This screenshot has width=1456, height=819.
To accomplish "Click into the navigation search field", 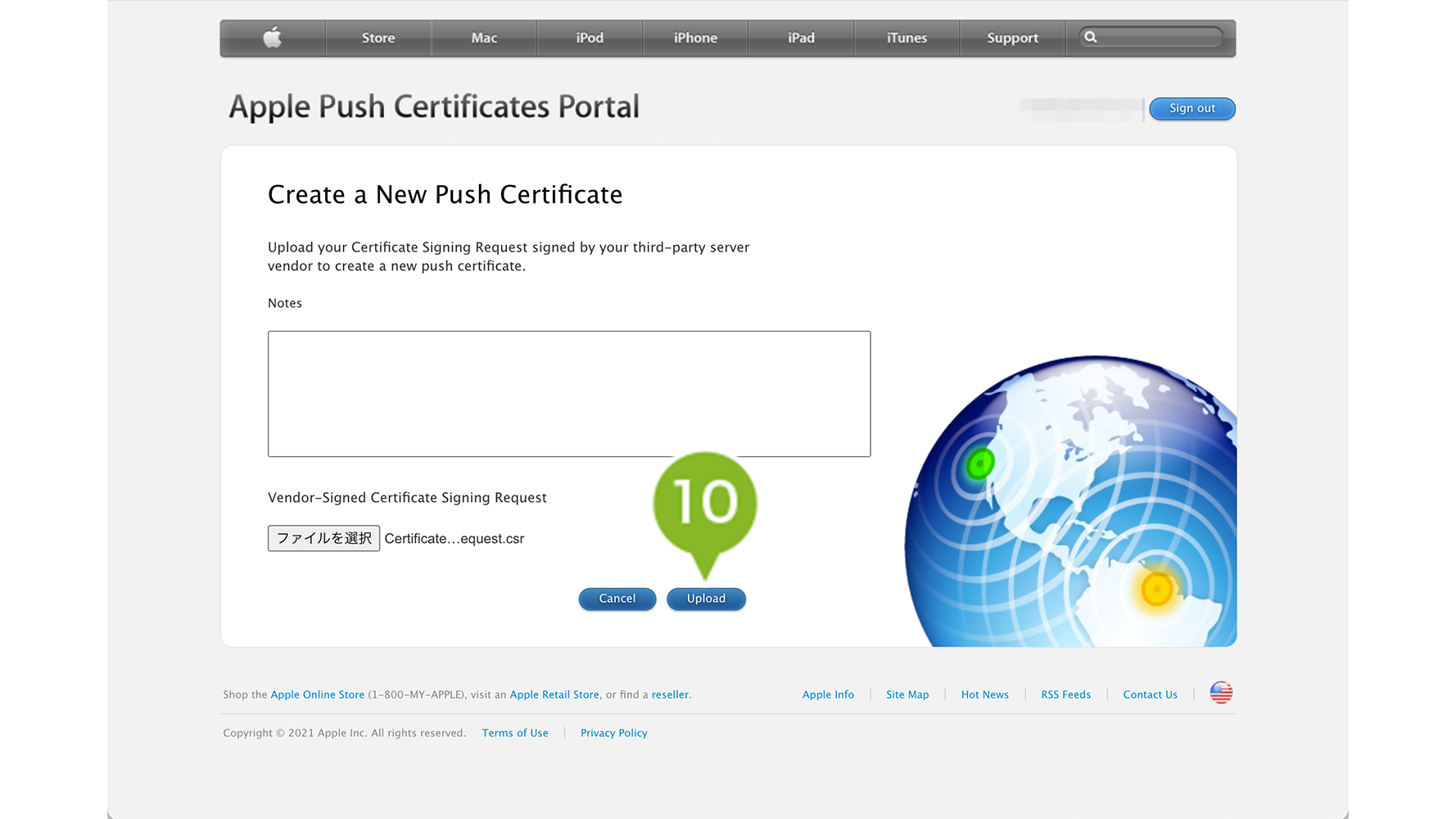I will tap(1151, 37).
